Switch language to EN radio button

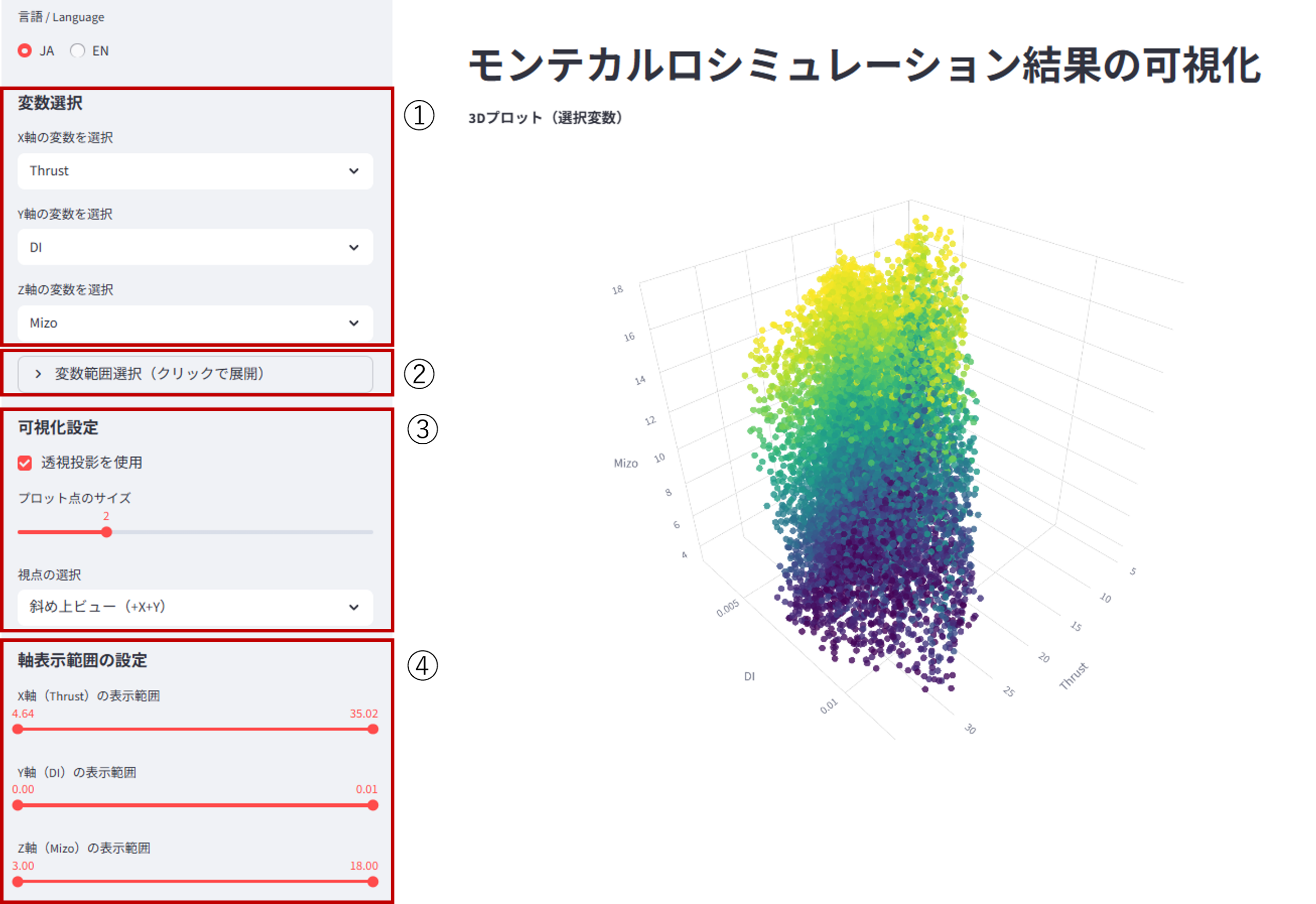(78, 50)
